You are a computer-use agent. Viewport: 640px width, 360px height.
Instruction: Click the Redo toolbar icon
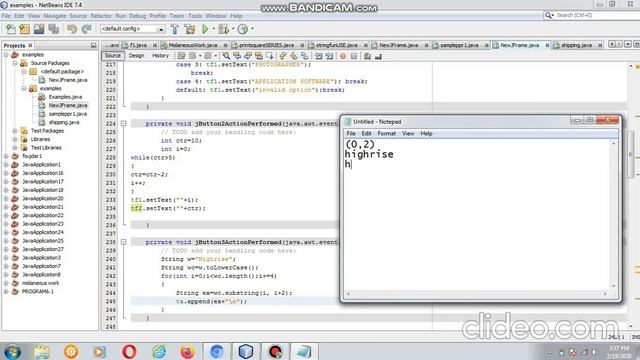[86, 29]
